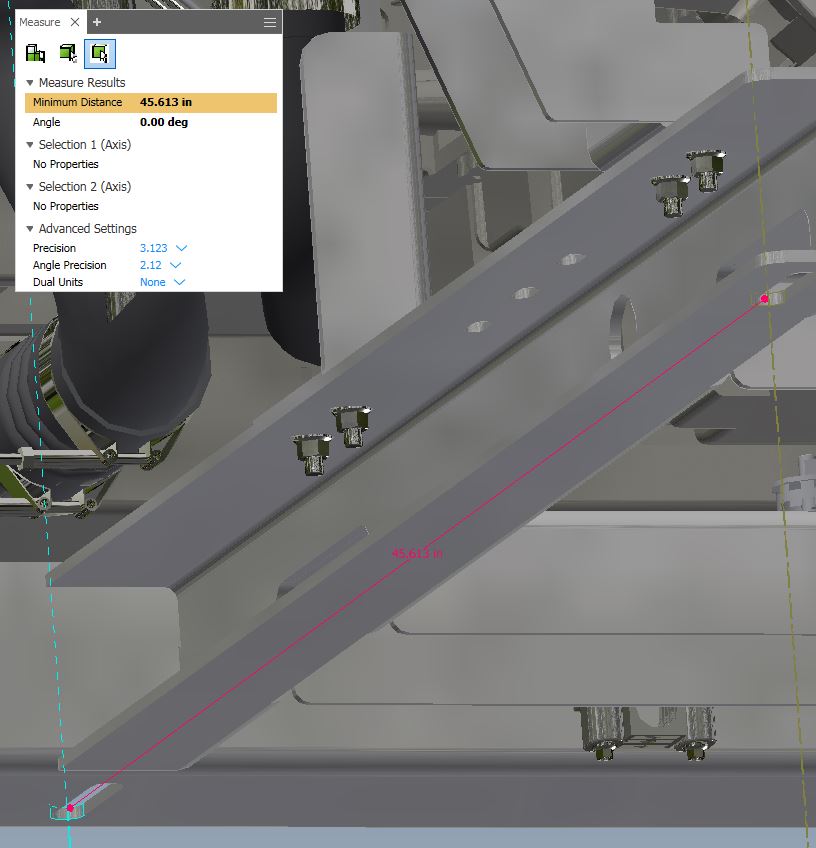Collapse the Selection 2 (Axis) section
This screenshot has height=848, width=816.
(x=31, y=186)
